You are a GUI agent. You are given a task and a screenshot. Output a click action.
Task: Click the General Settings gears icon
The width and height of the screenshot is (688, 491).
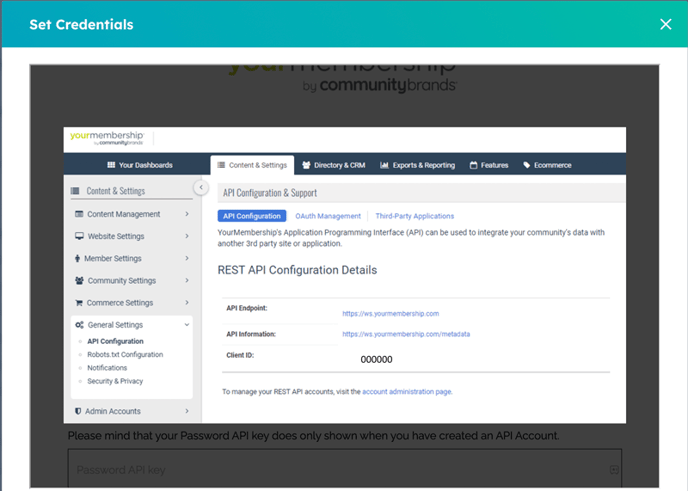point(79,325)
